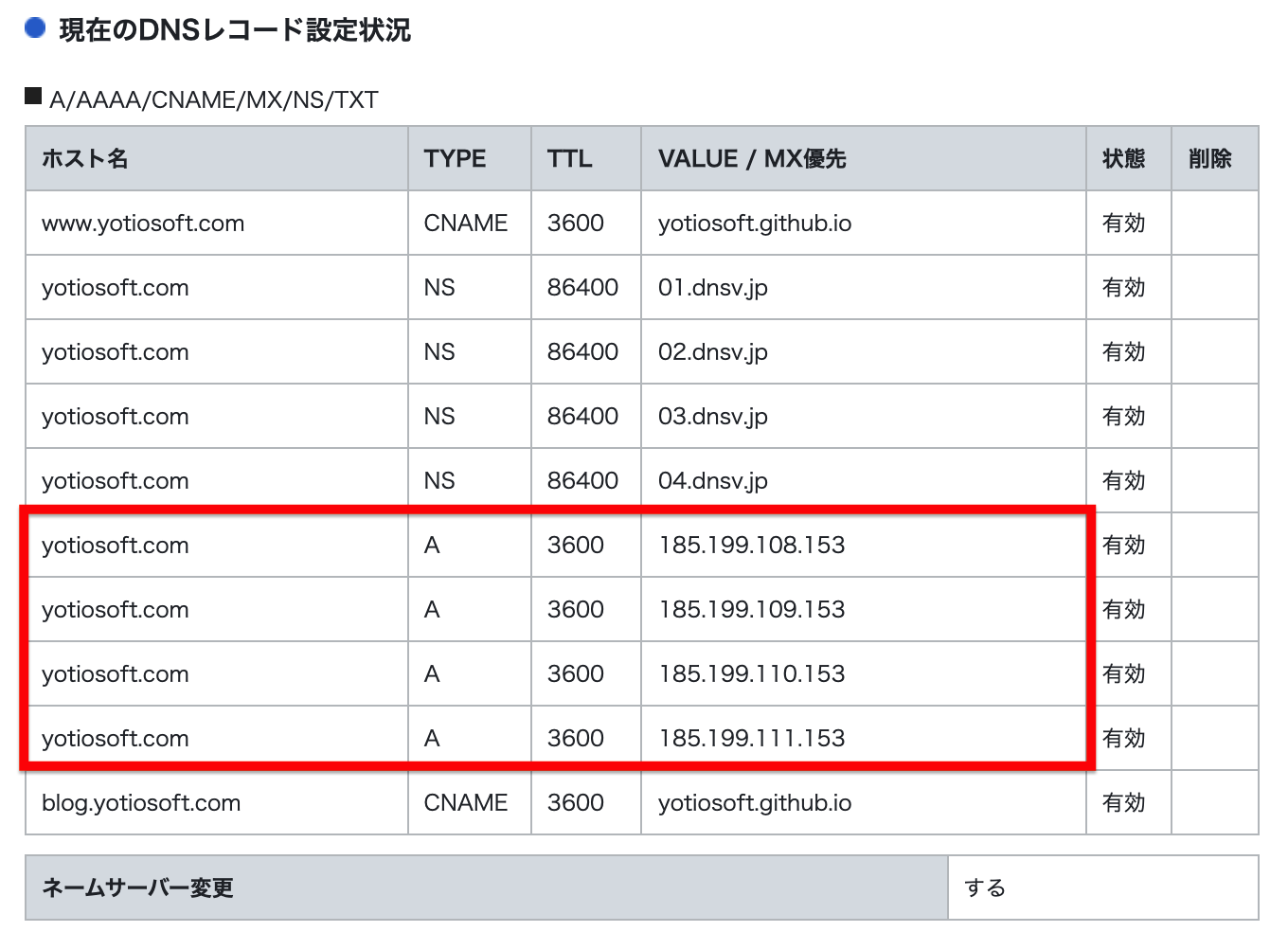
Task: Click A type in 185.199.110.153 row
Action: coord(432,674)
